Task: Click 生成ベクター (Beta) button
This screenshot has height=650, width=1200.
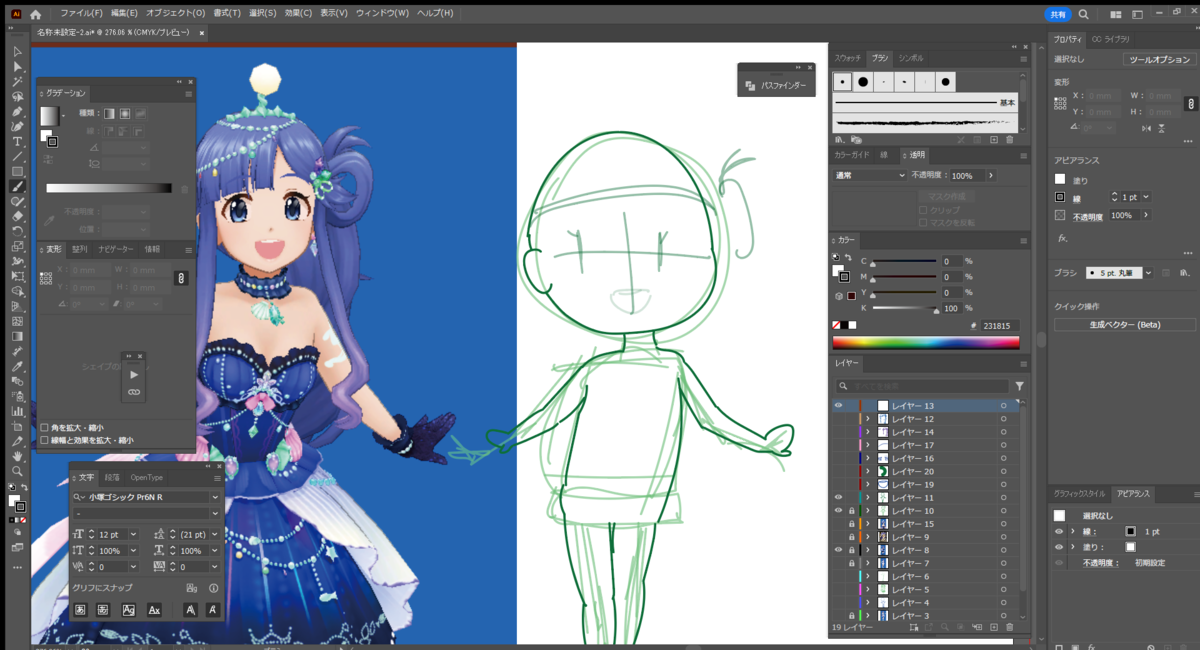Action: [1125, 325]
